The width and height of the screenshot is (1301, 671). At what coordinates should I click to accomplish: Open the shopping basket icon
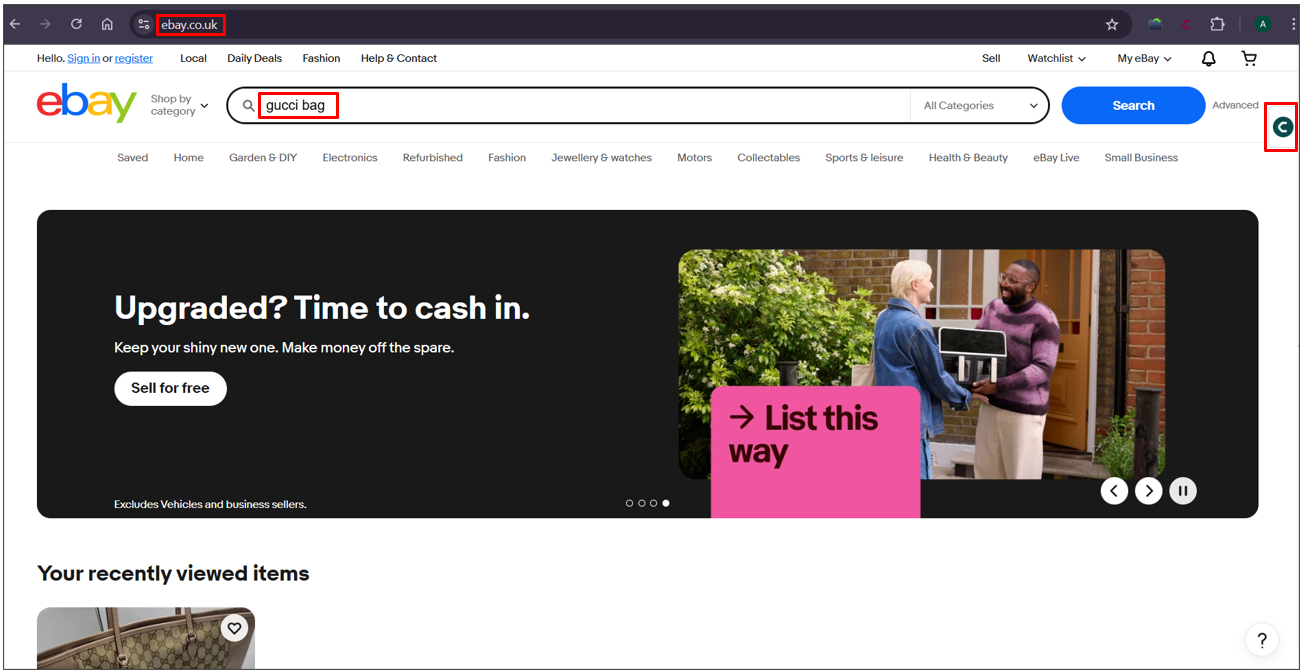pyautogui.click(x=1249, y=59)
